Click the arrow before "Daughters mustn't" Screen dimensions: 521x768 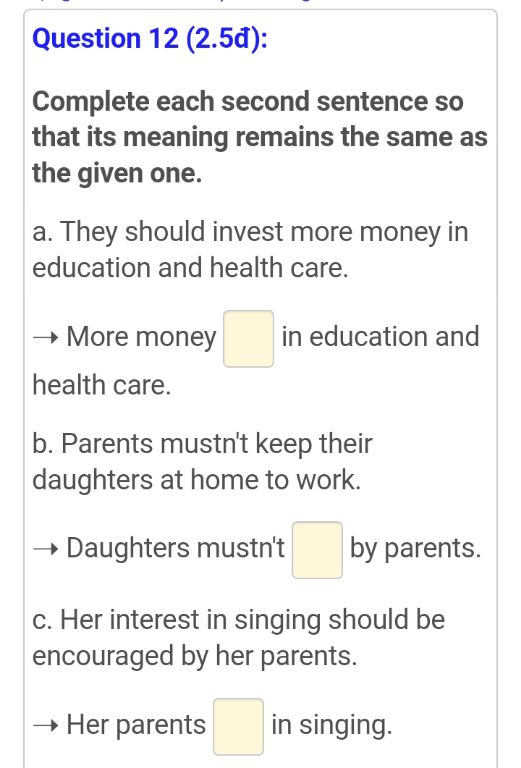pyautogui.click(x=46, y=549)
